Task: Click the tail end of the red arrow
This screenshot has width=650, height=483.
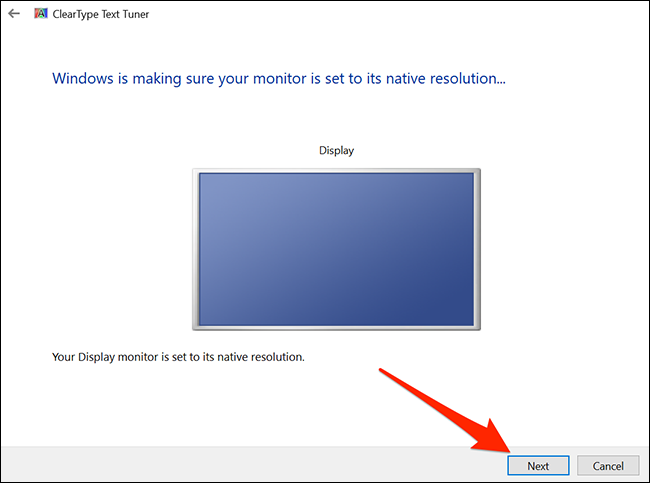Action: pos(384,374)
